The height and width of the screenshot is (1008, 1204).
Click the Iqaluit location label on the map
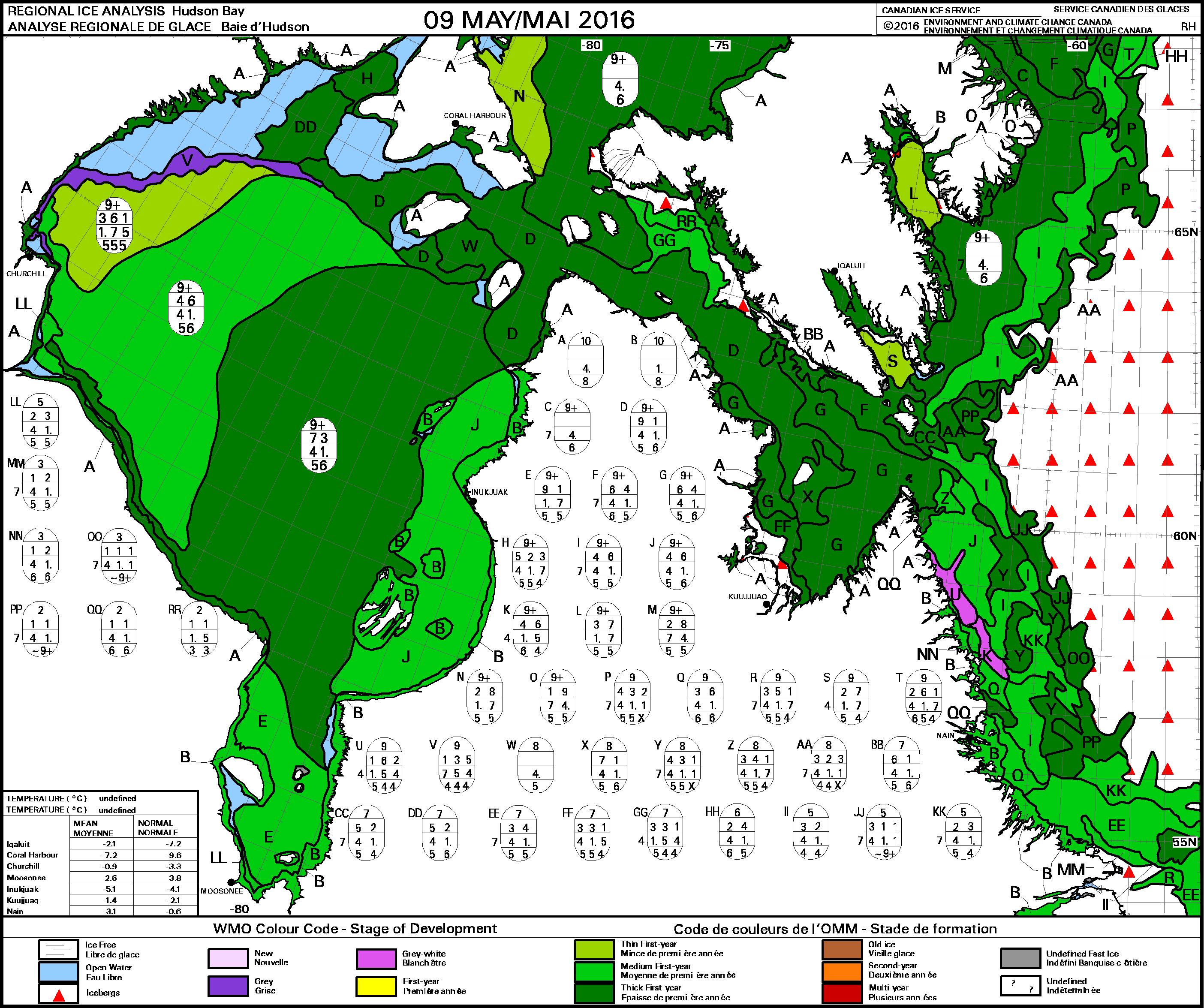coord(852,265)
